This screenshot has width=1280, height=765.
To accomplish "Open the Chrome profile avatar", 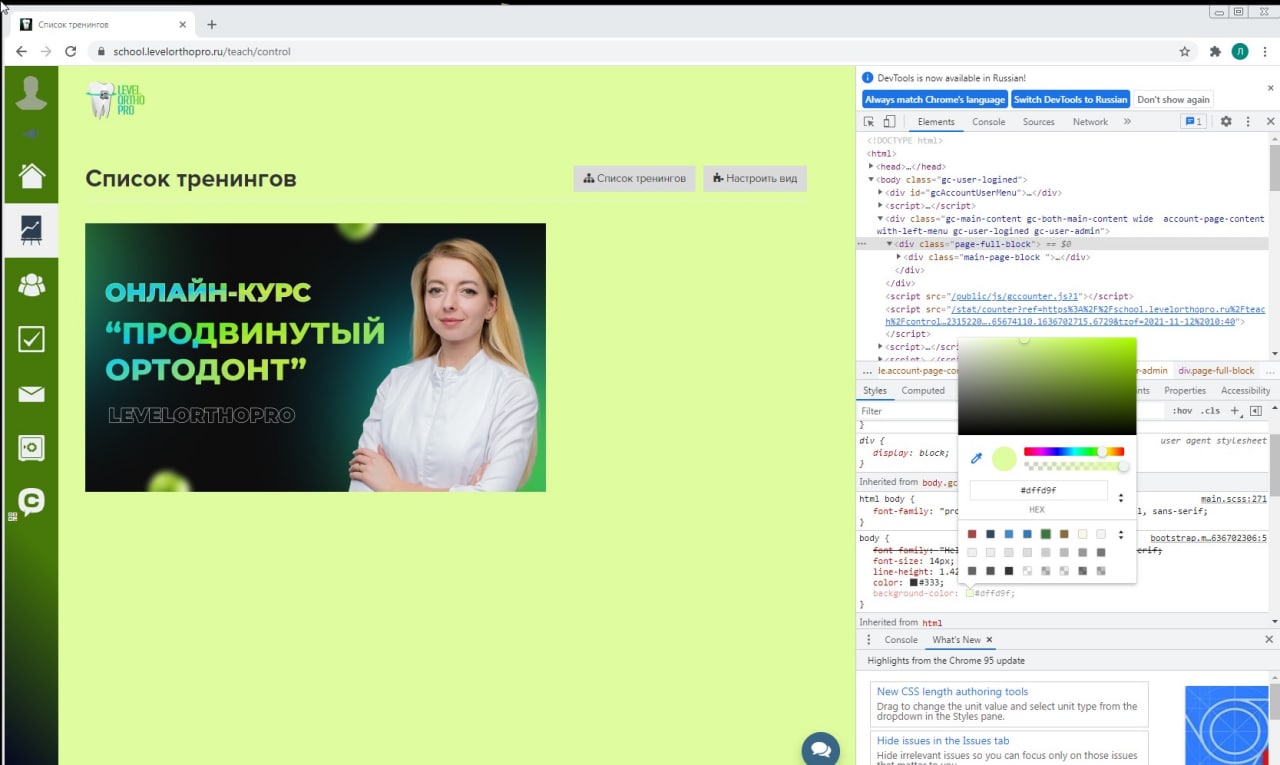I will point(1240,51).
